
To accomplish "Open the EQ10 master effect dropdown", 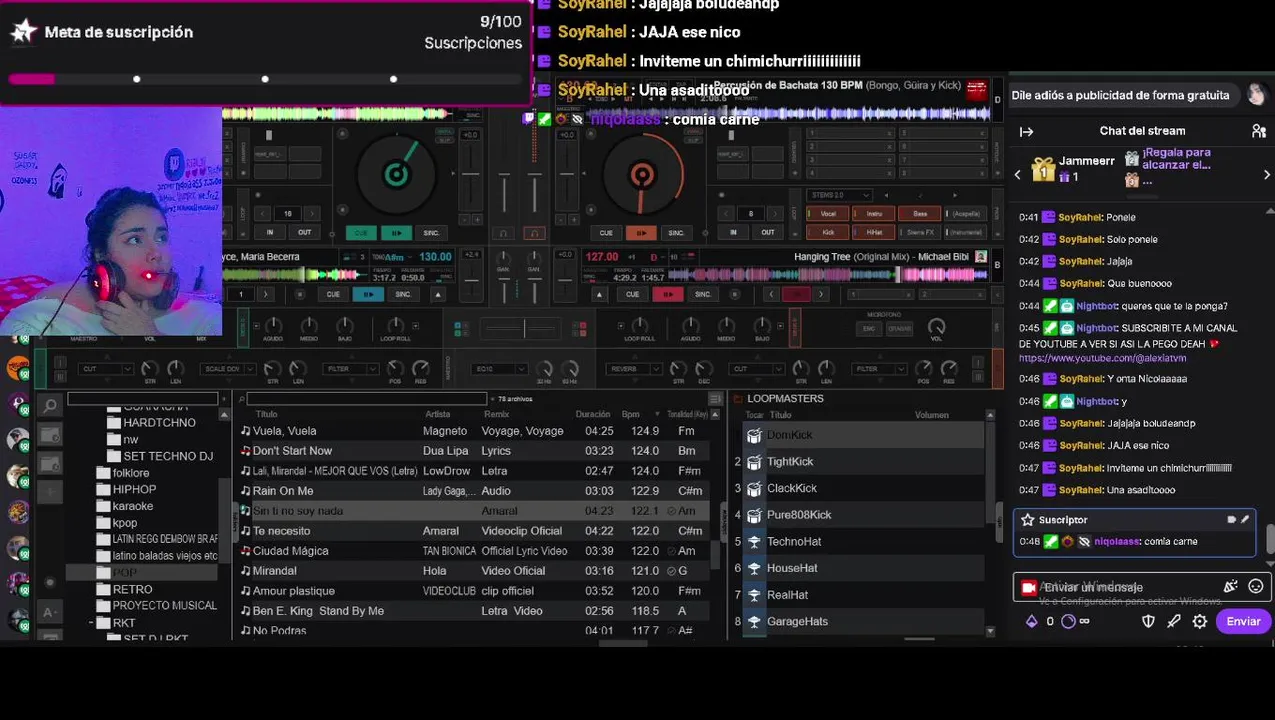I will (x=500, y=369).
